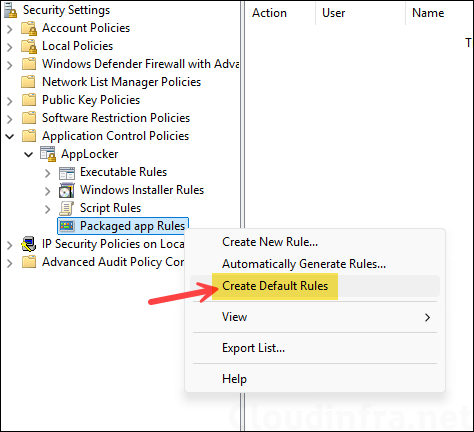Click the IP Security Policies computer icon
474x432 pixels.
pos(29,244)
